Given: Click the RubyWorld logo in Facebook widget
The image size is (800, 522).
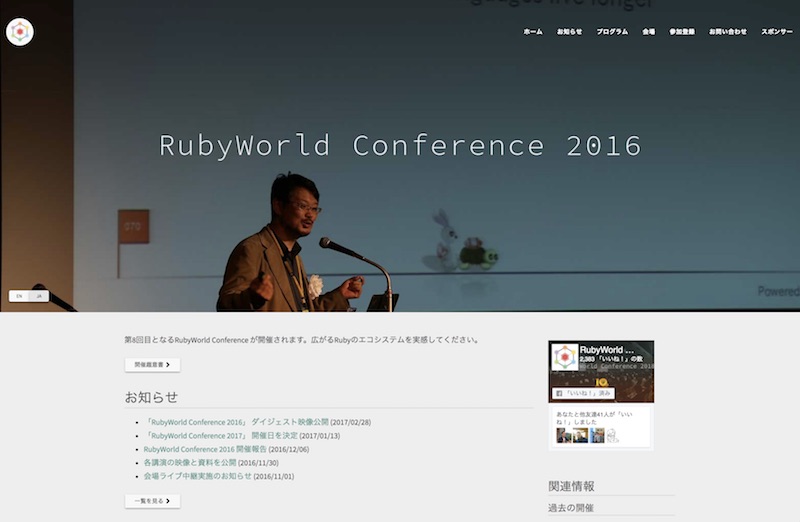Looking at the screenshot, I should pos(565,357).
